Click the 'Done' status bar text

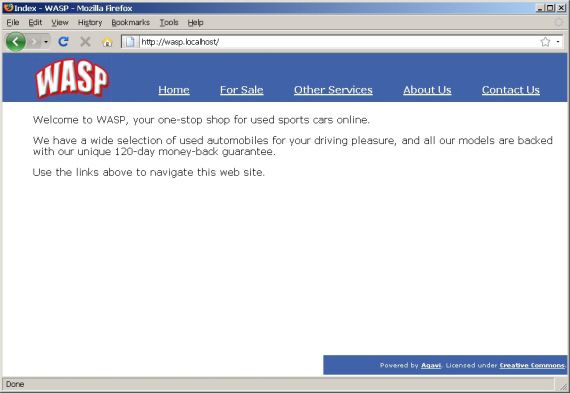pyautogui.click(x=15, y=384)
